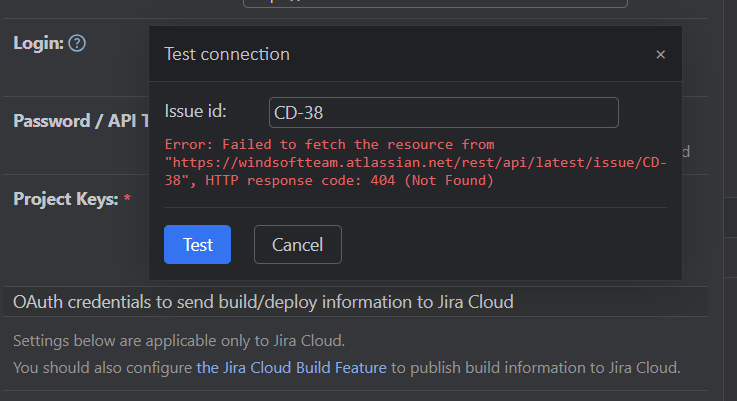The width and height of the screenshot is (737, 401).
Task: Close the Test connection dialog
Action: [x=660, y=54]
